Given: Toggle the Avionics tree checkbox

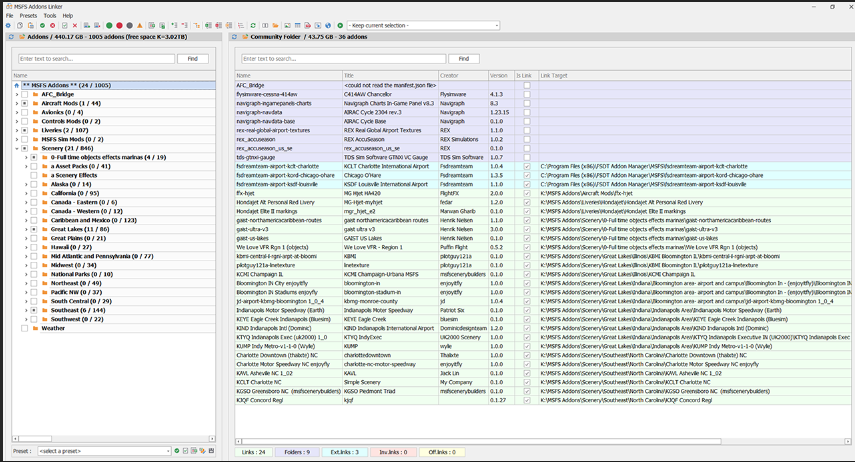Looking at the screenshot, I should [x=25, y=112].
